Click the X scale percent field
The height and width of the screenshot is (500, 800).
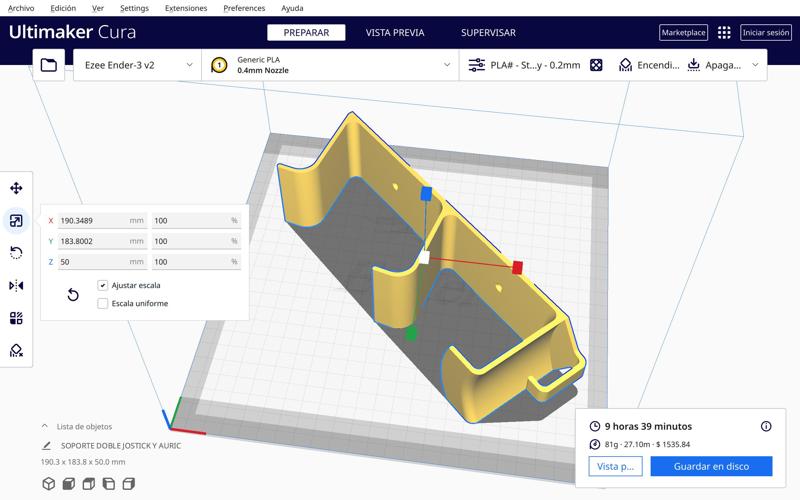tap(196, 221)
